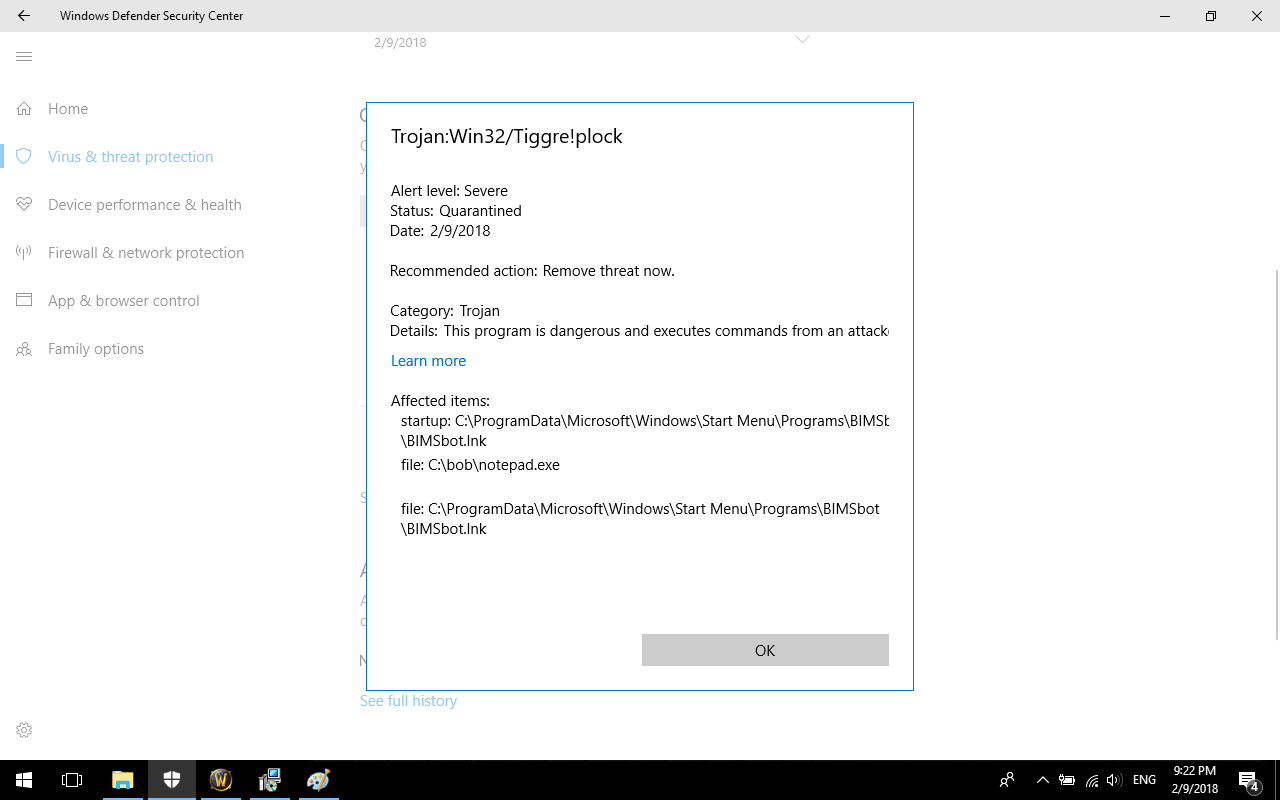This screenshot has width=1280, height=800.
Task: Open See full history link
Action: click(x=408, y=701)
